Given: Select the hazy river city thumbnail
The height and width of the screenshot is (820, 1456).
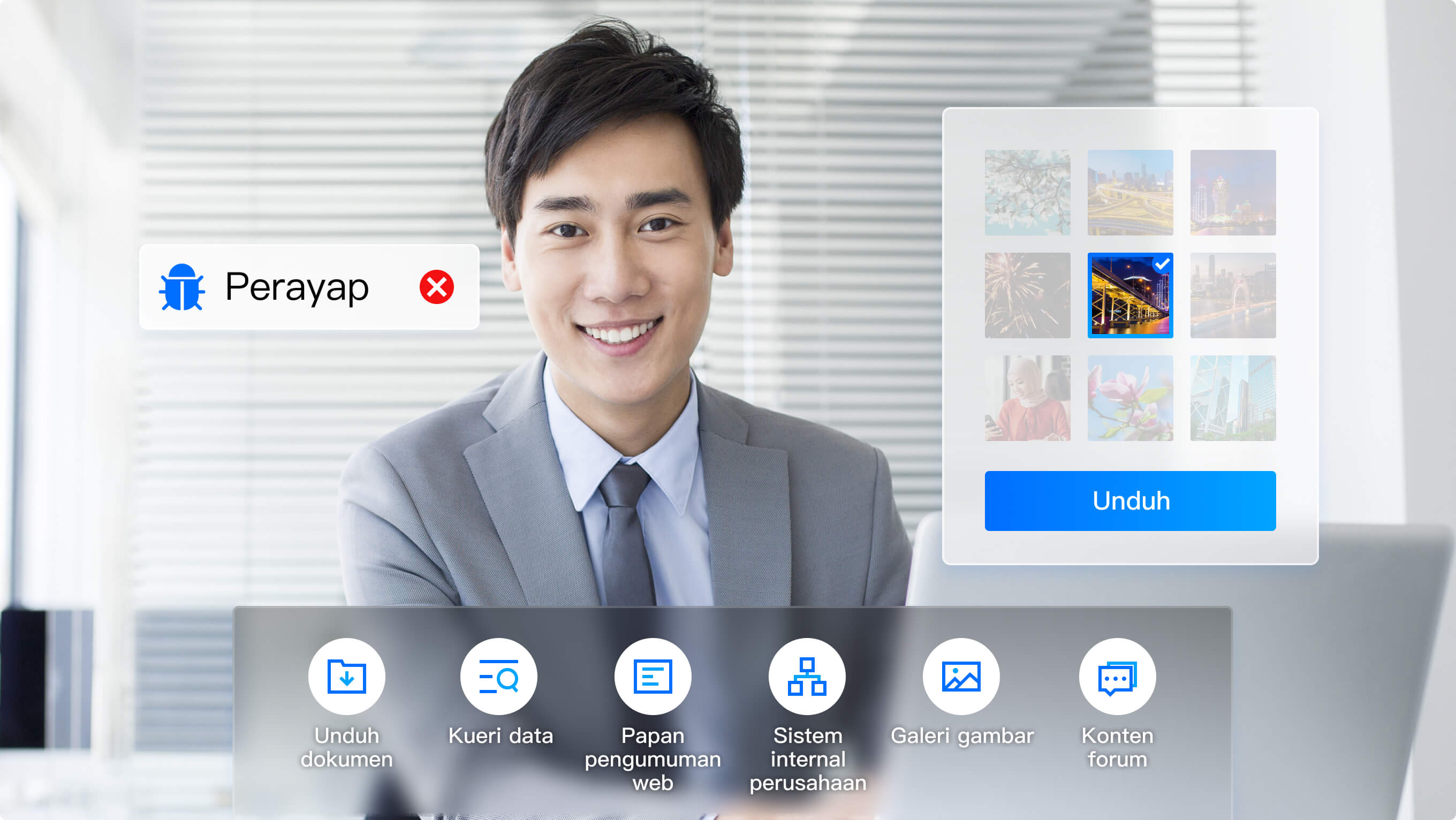Looking at the screenshot, I should [x=1233, y=295].
